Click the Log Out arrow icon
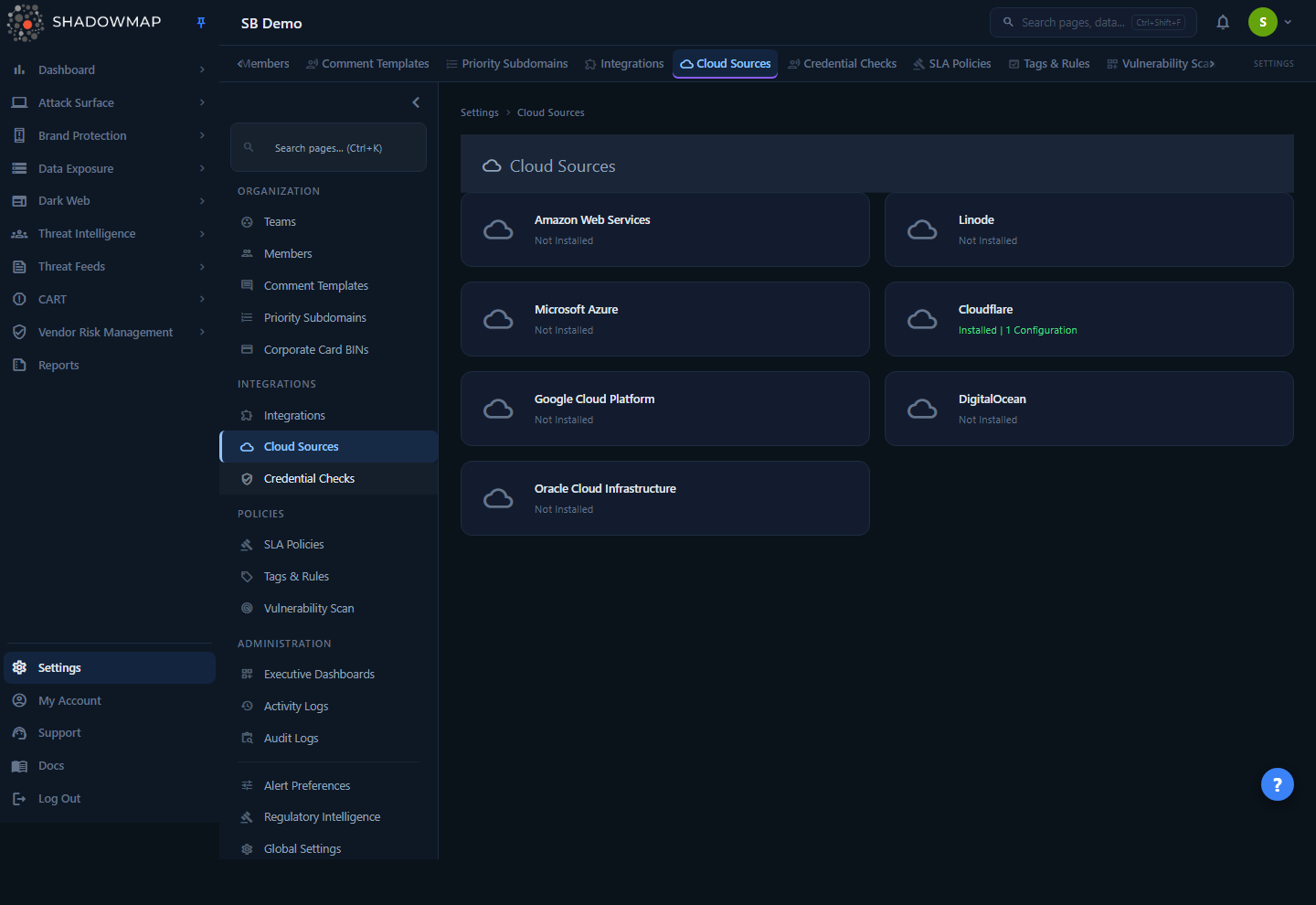This screenshot has height=905, width=1316. (x=19, y=799)
